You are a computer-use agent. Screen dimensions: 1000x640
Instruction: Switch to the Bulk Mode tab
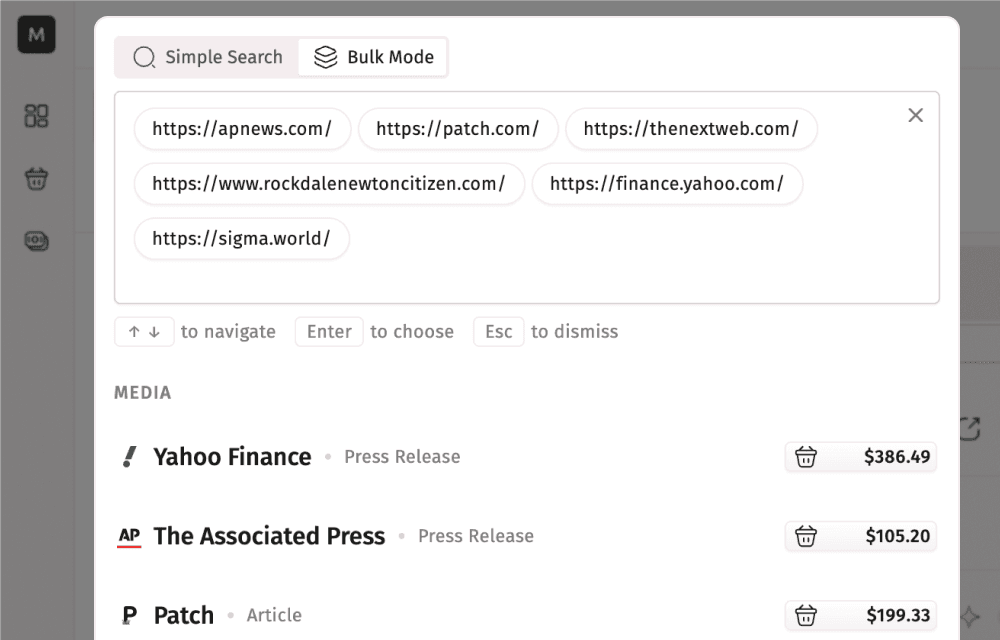point(373,57)
